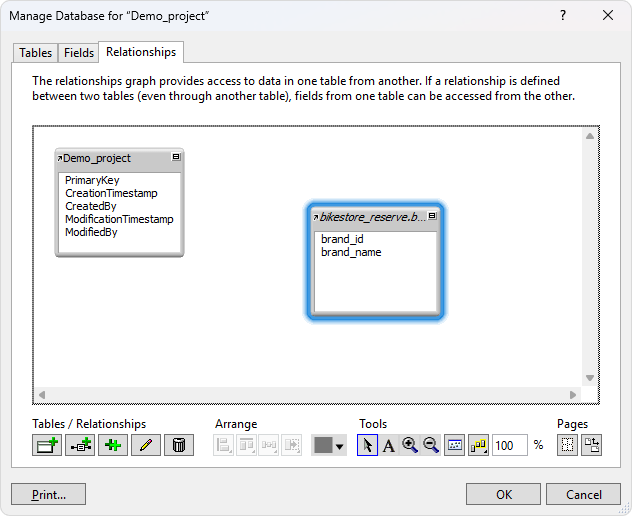Image resolution: width=632 pixels, height=516 pixels.
Task: Click the Duplicate selected objects icon
Action: click(x=113, y=445)
